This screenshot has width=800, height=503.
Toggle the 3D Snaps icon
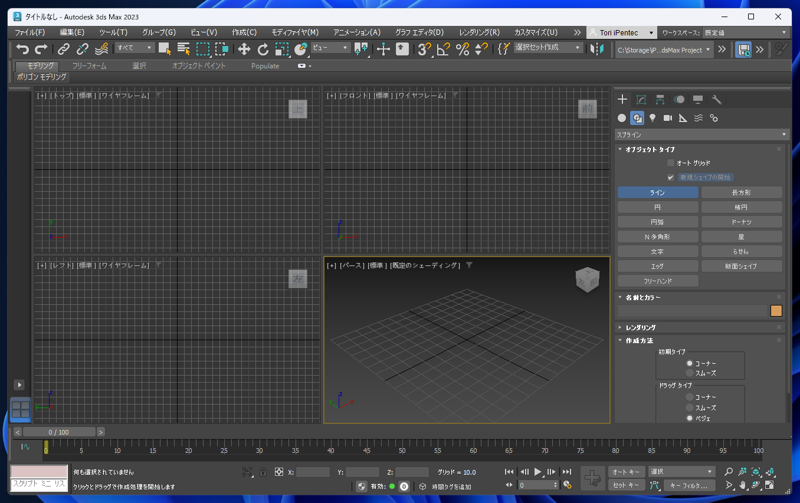tap(424, 49)
